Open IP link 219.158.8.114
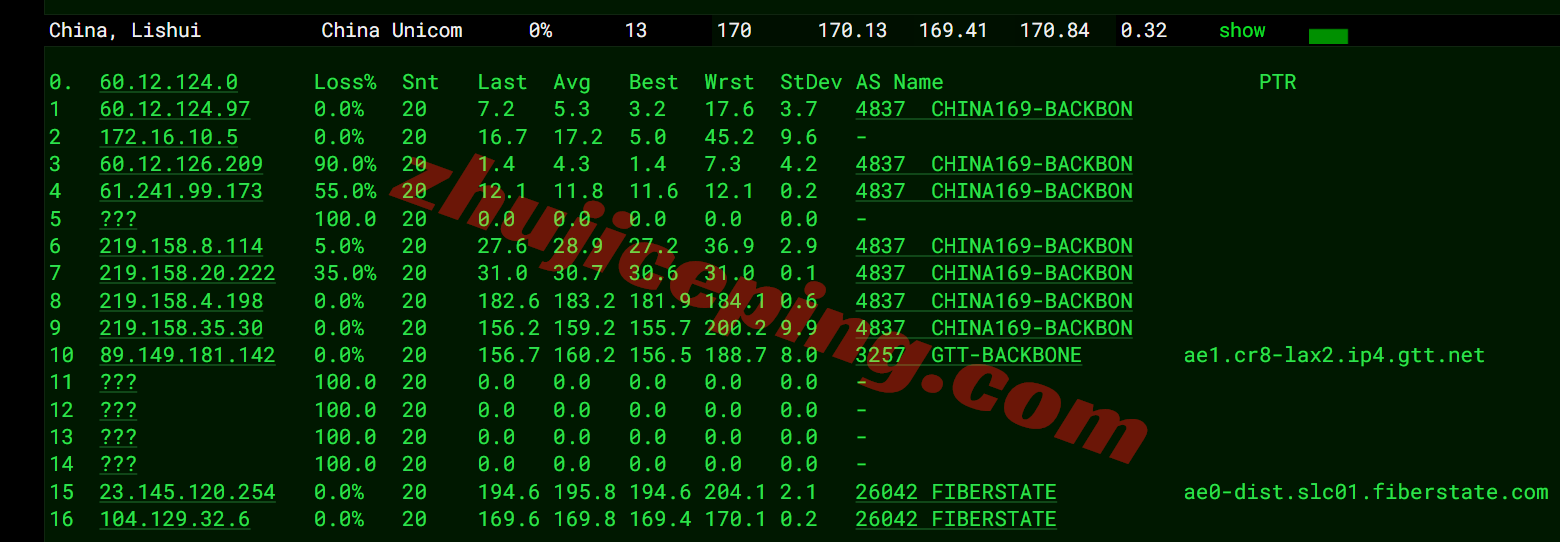Screen dimensions: 1560x542 tap(181, 246)
